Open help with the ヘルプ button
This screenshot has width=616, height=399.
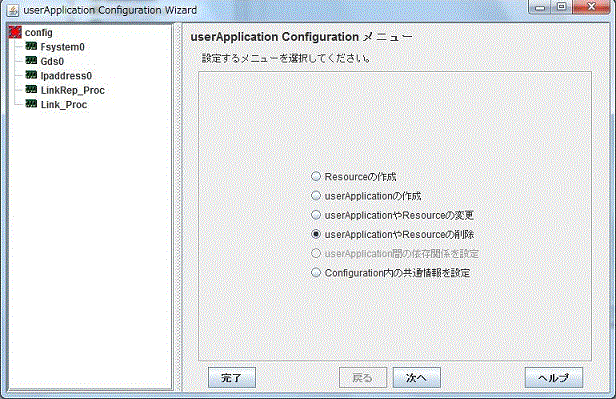[x=554, y=377]
